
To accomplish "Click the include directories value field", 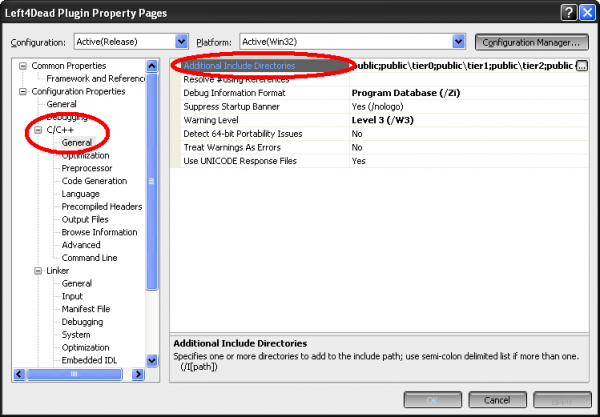I will click(463, 66).
